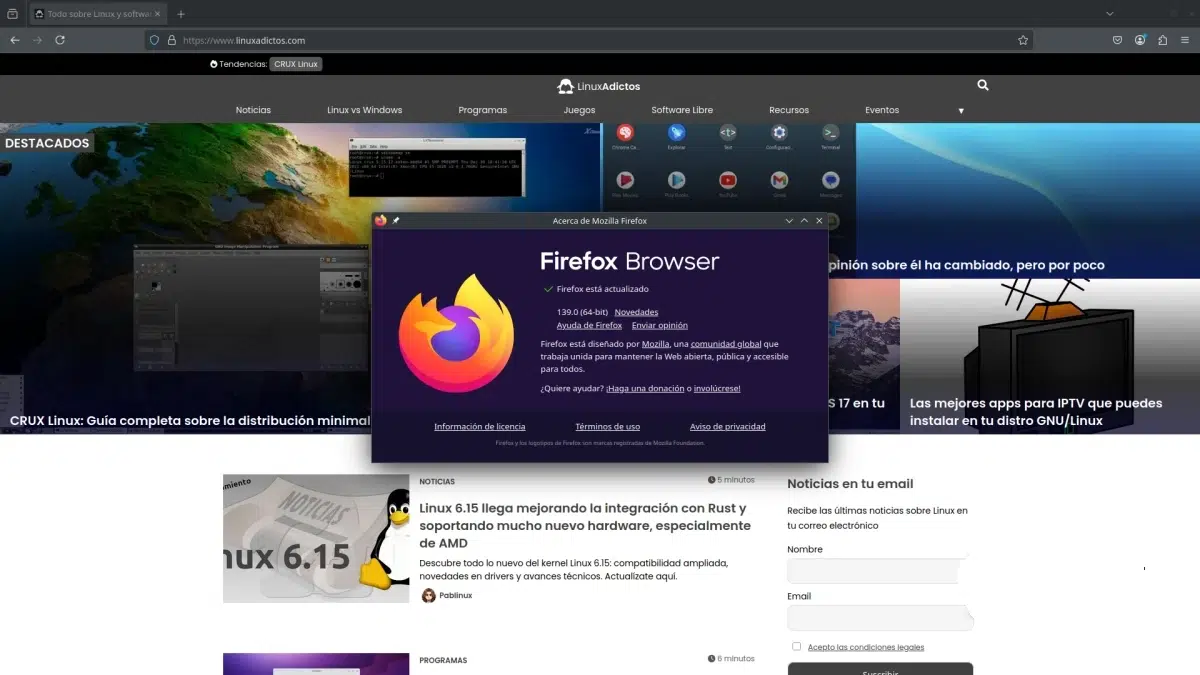Click the tracking protection shield in the address bar
The width and height of the screenshot is (1200, 675).
pos(152,40)
